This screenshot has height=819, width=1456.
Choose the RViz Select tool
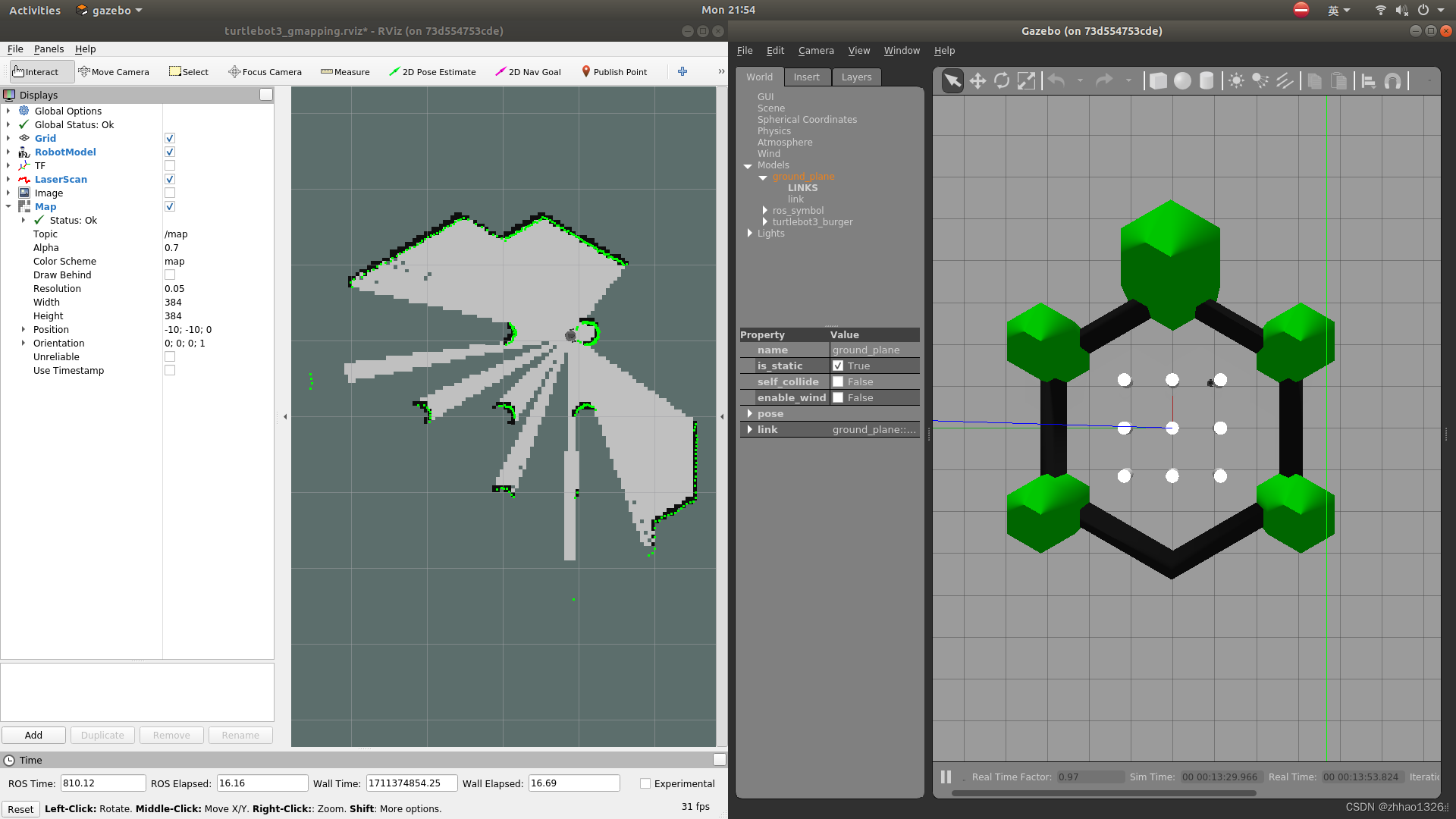click(x=189, y=72)
